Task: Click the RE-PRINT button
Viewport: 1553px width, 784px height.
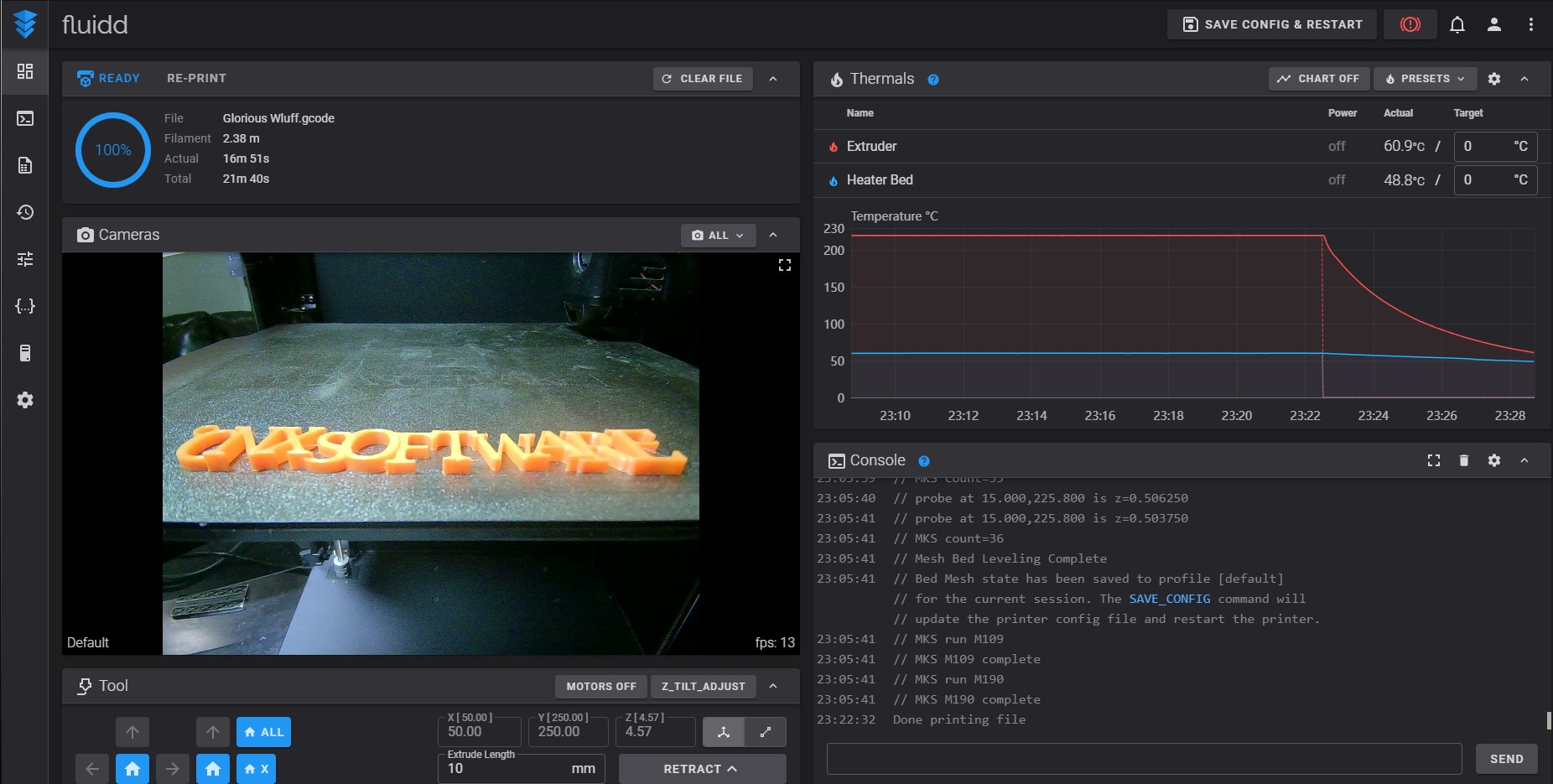Action: point(196,78)
